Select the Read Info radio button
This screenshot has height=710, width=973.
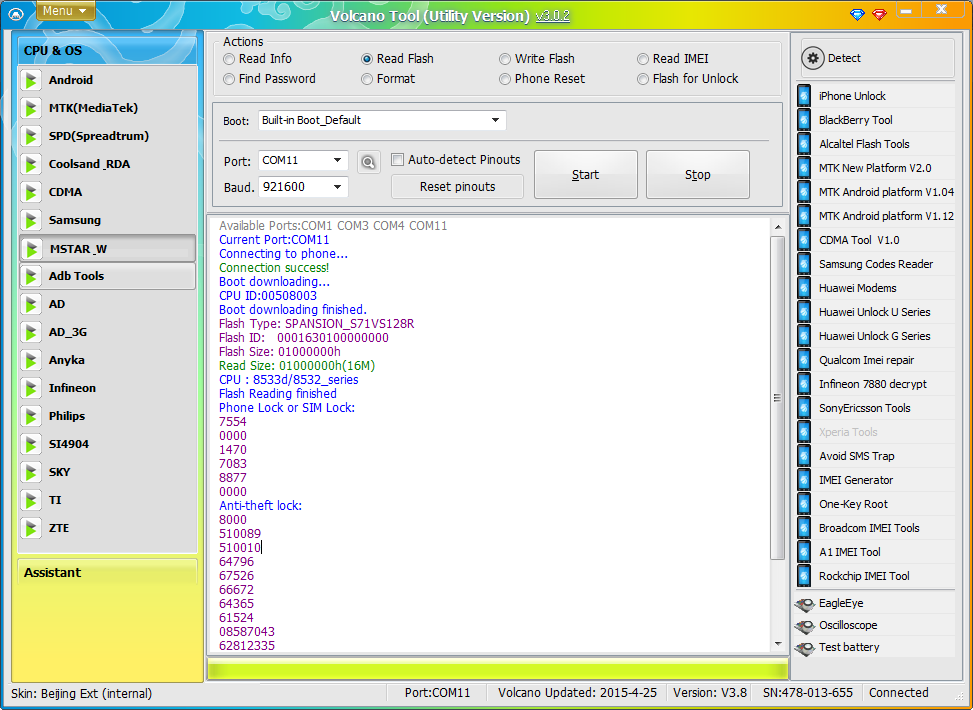(x=229, y=59)
